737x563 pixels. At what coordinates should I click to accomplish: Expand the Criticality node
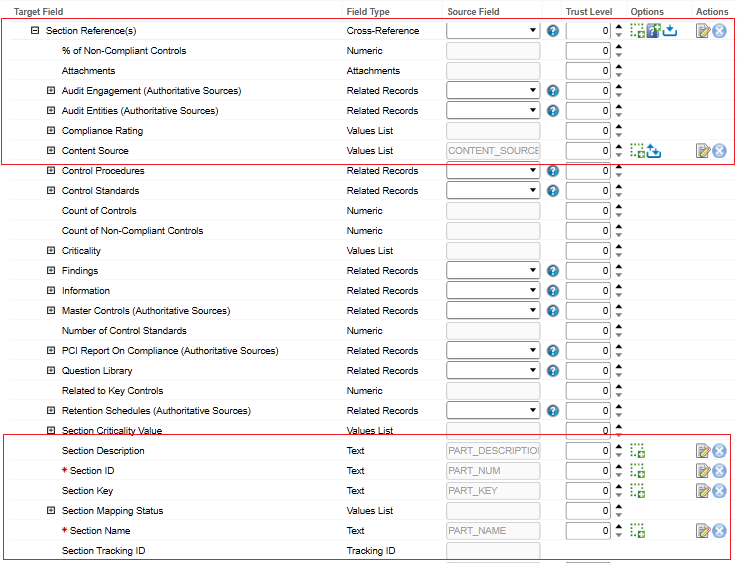pyautogui.click(x=51, y=250)
